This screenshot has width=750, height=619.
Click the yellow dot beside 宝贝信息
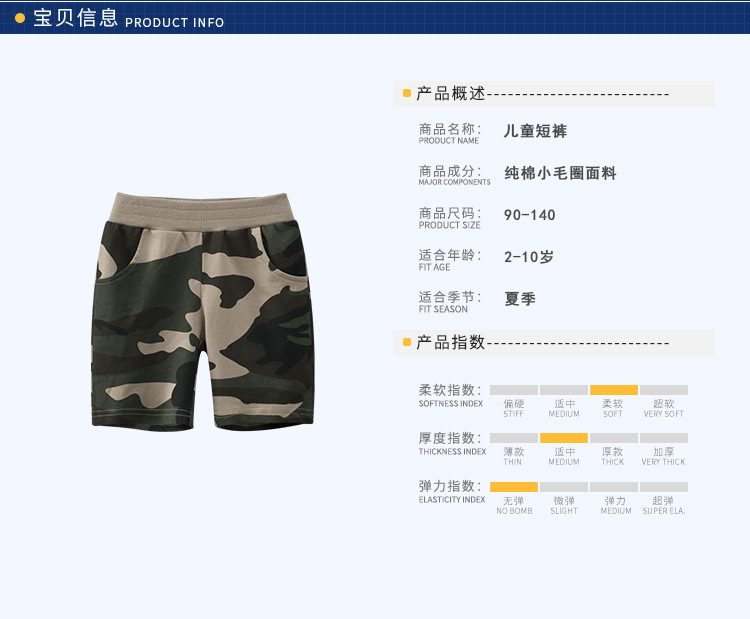point(20,19)
